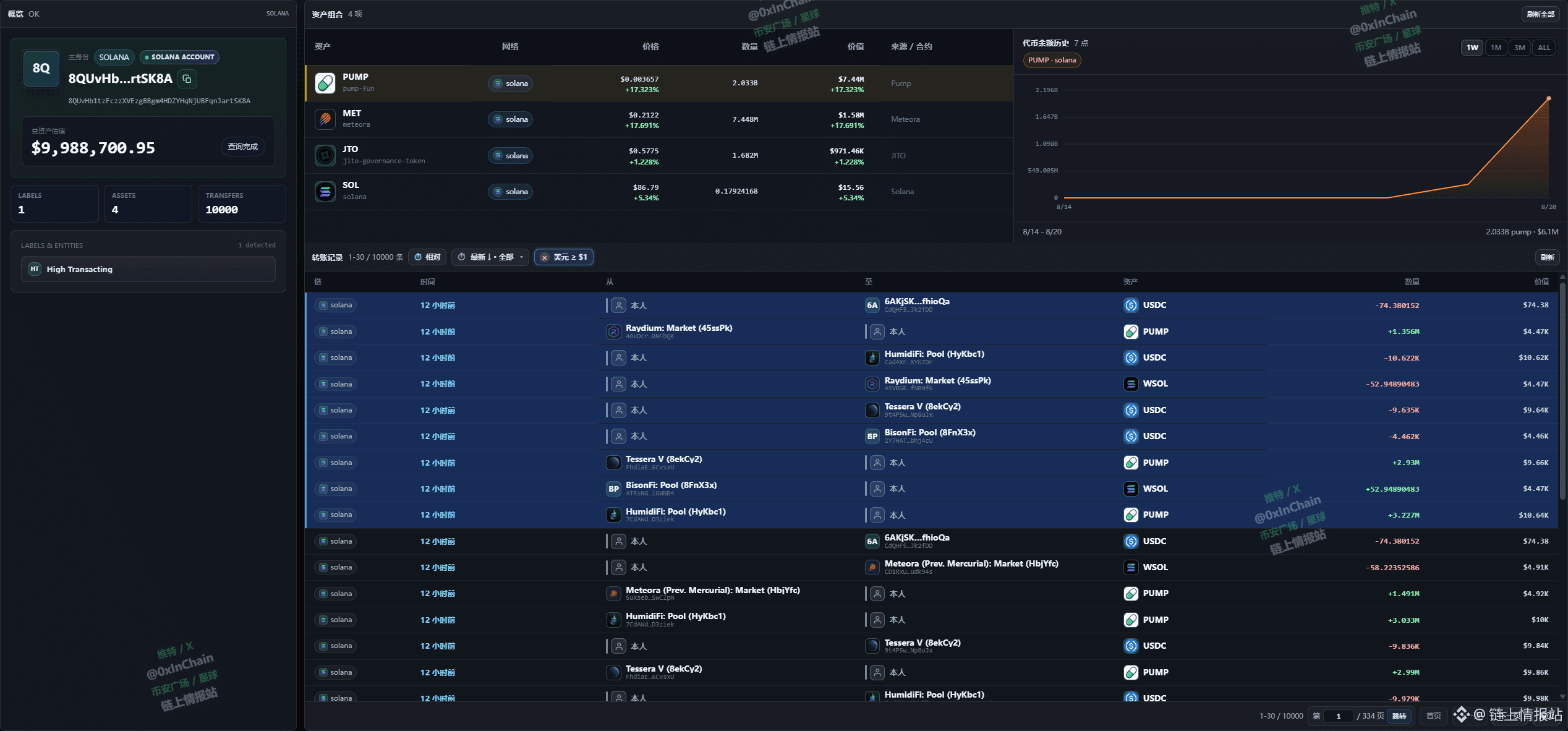The height and width of the screenshot is (731, 1568).
Task: Click the TRANSFERS 10000 stat card
Action: (x=242, y=203)
